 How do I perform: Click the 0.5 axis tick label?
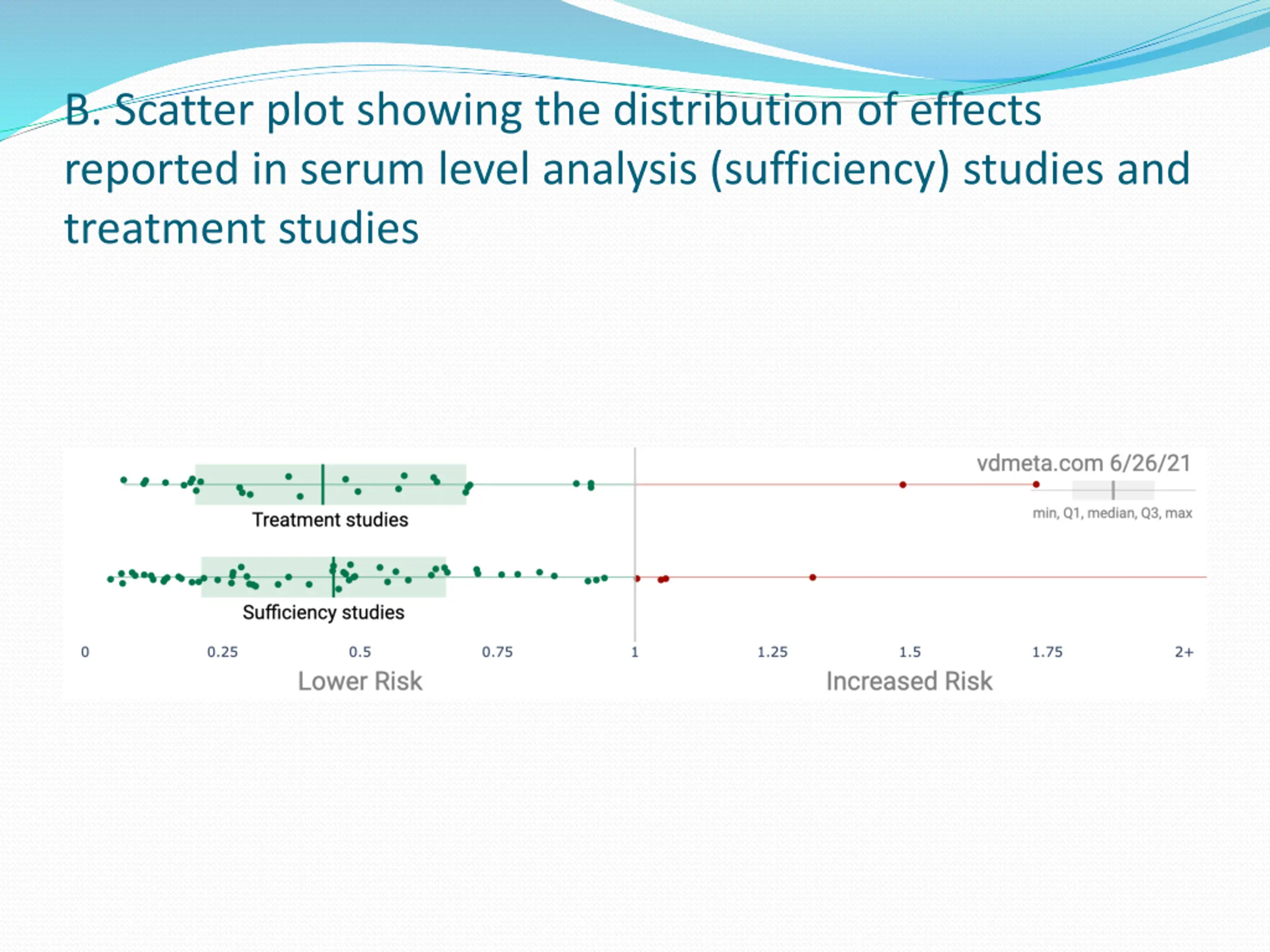(360, 652)
